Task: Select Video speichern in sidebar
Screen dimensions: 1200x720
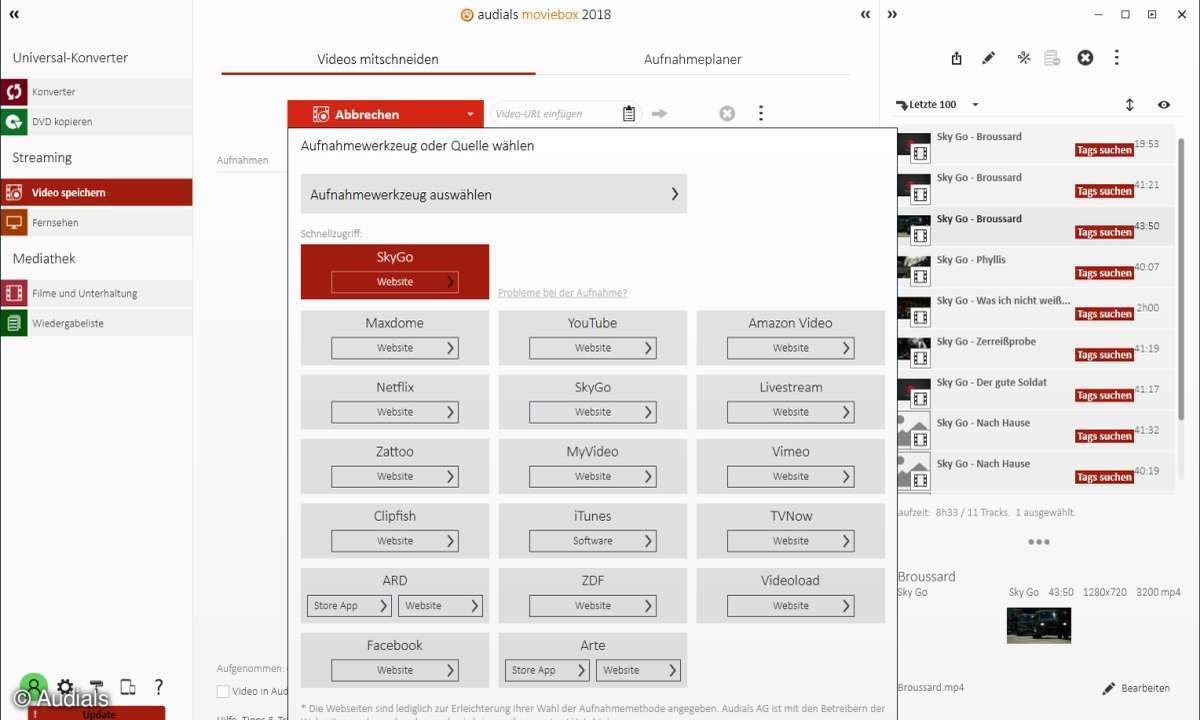Action: [96, 193]
